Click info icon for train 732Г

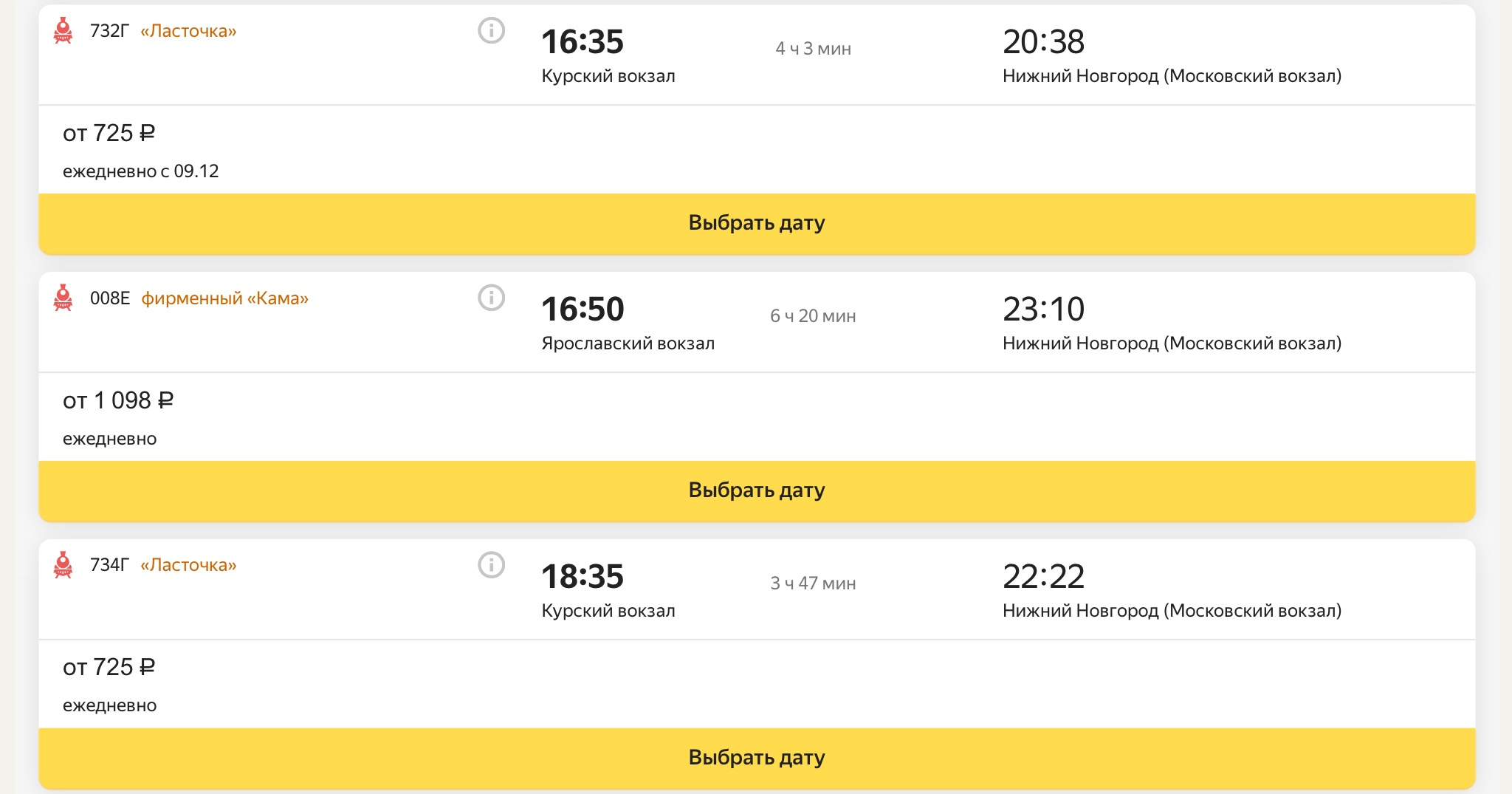click(x=491, y=31)
